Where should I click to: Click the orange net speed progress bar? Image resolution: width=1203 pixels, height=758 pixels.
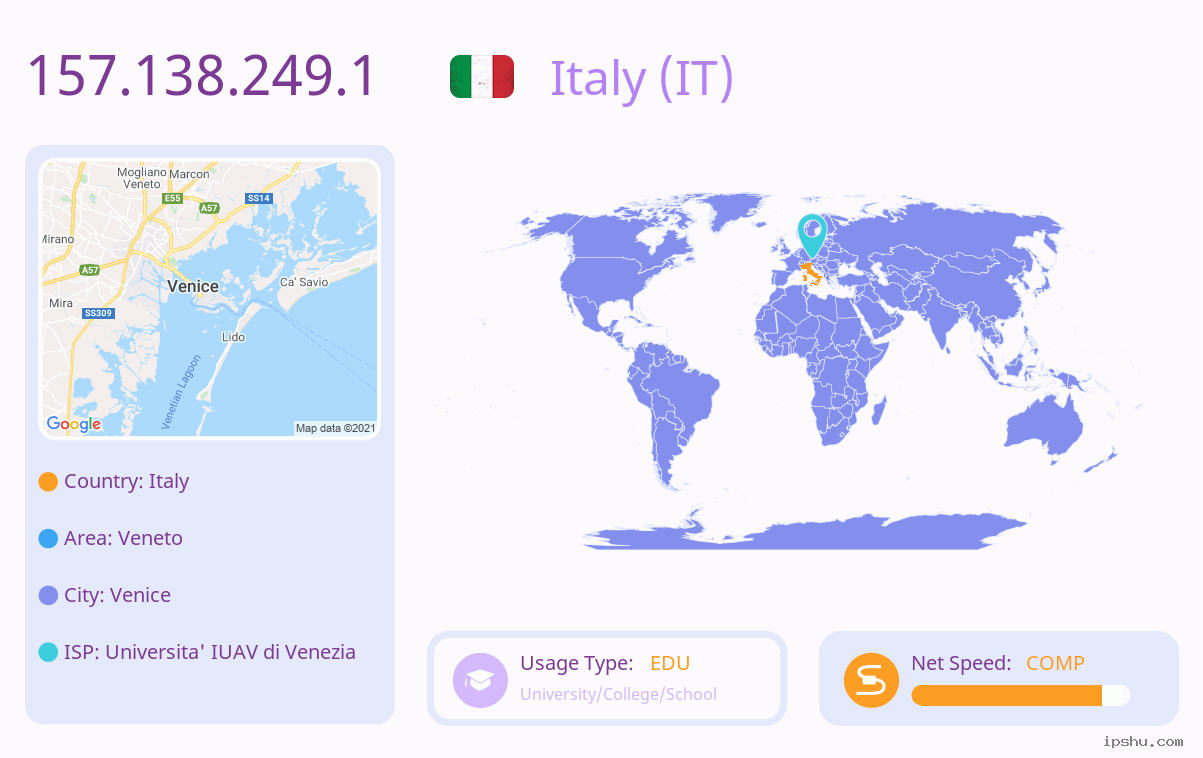pos(1020,695)
